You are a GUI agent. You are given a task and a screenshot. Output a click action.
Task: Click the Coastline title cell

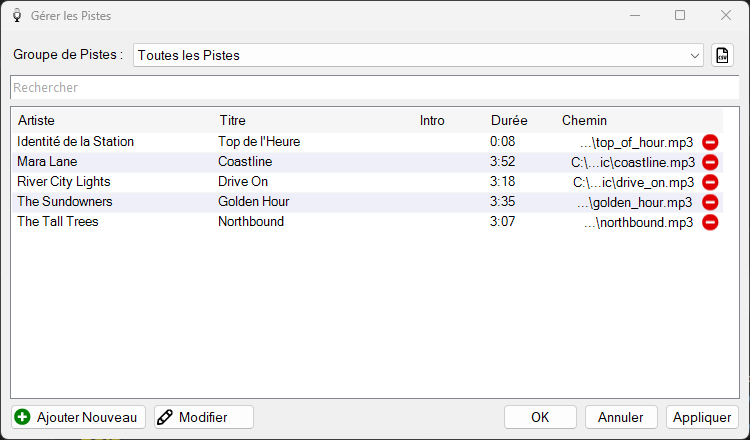point(245,162)
